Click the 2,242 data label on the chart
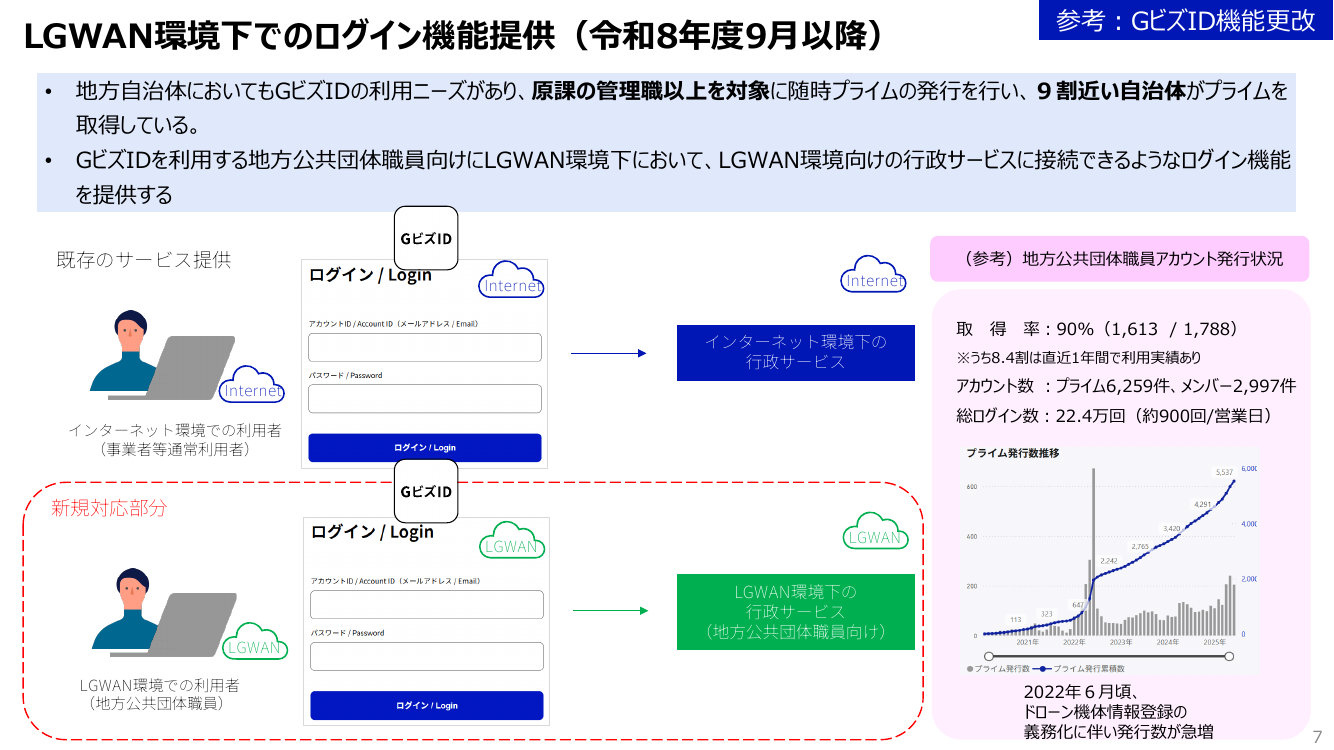1334x750 pixels. [x=1108, y=561]
